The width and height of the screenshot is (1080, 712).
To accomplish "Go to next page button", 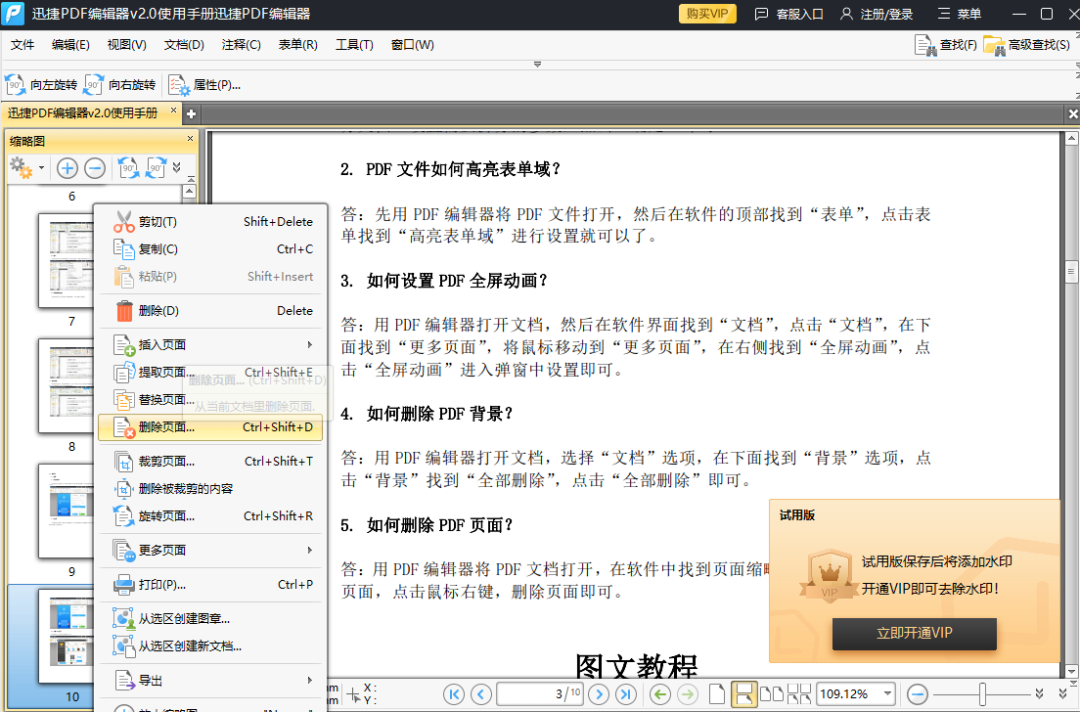I will tap(599, 694).
